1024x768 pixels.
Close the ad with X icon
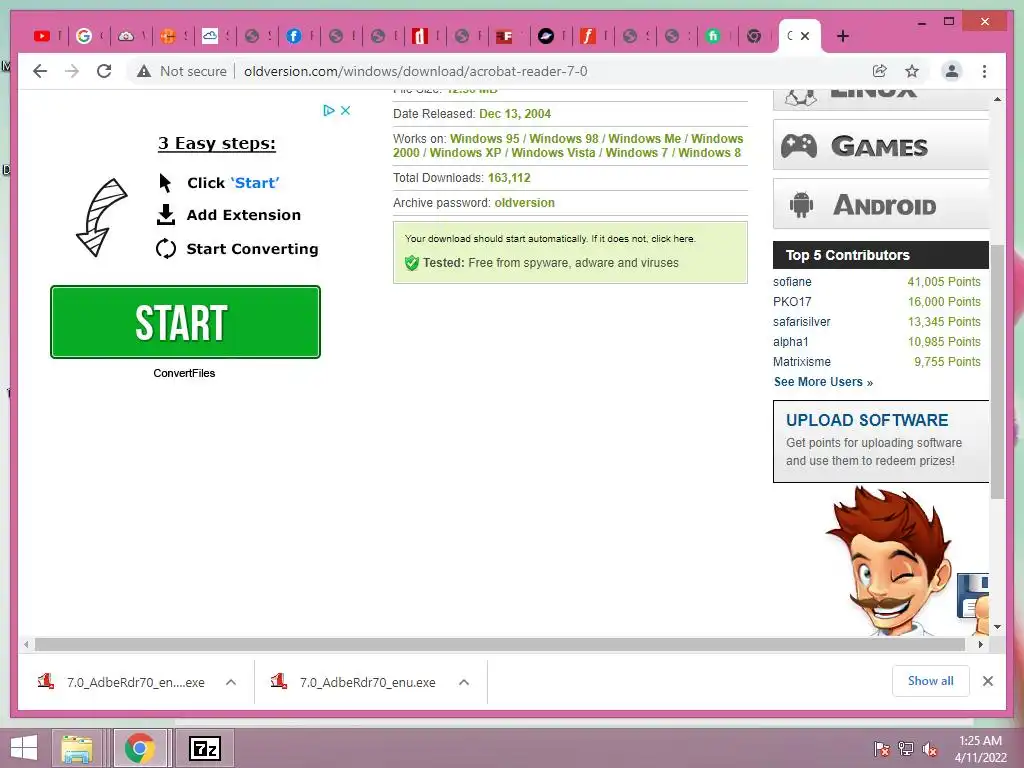tap(345, 110)
